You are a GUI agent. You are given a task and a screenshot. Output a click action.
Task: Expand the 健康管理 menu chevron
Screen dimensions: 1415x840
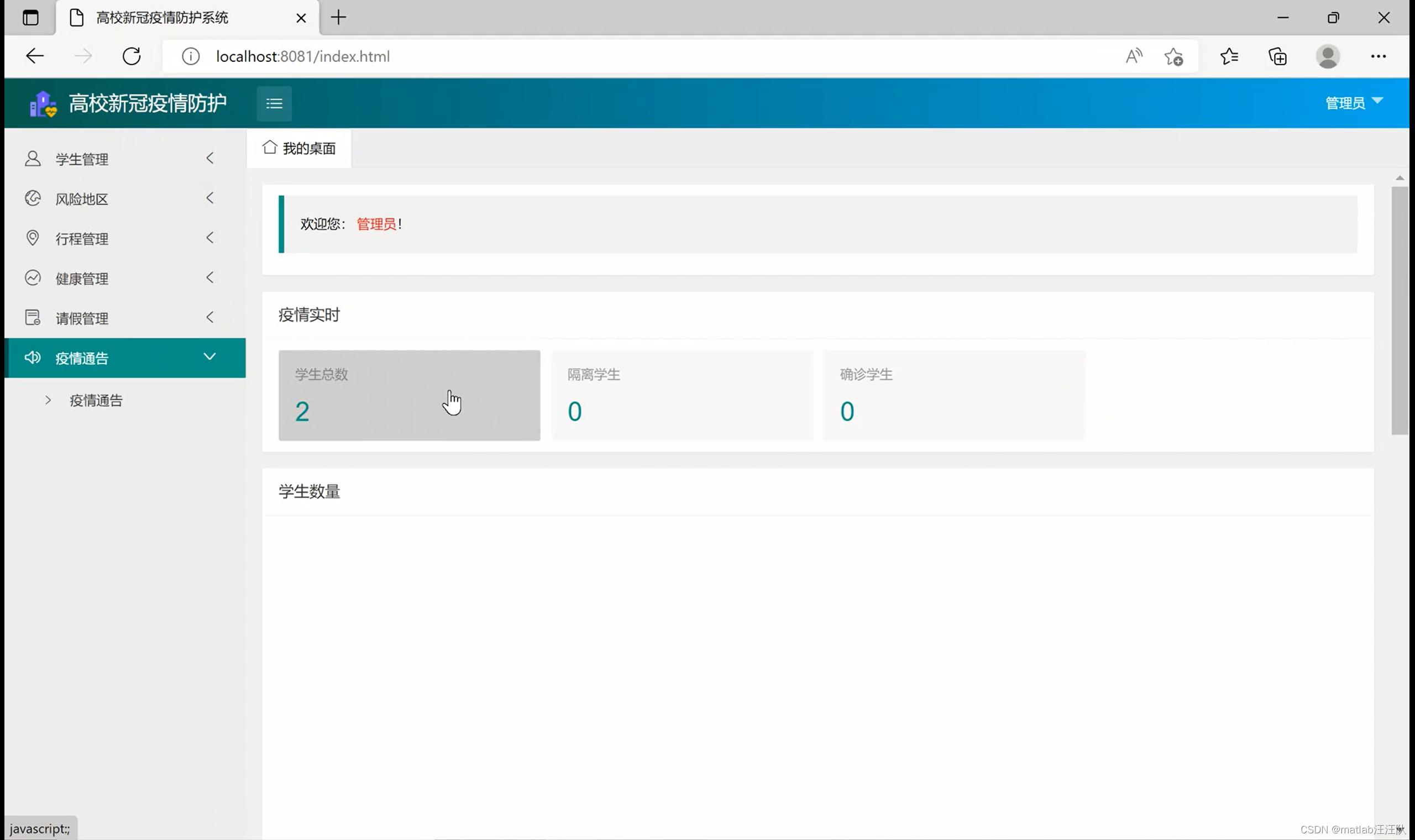(x=210, y=278)
